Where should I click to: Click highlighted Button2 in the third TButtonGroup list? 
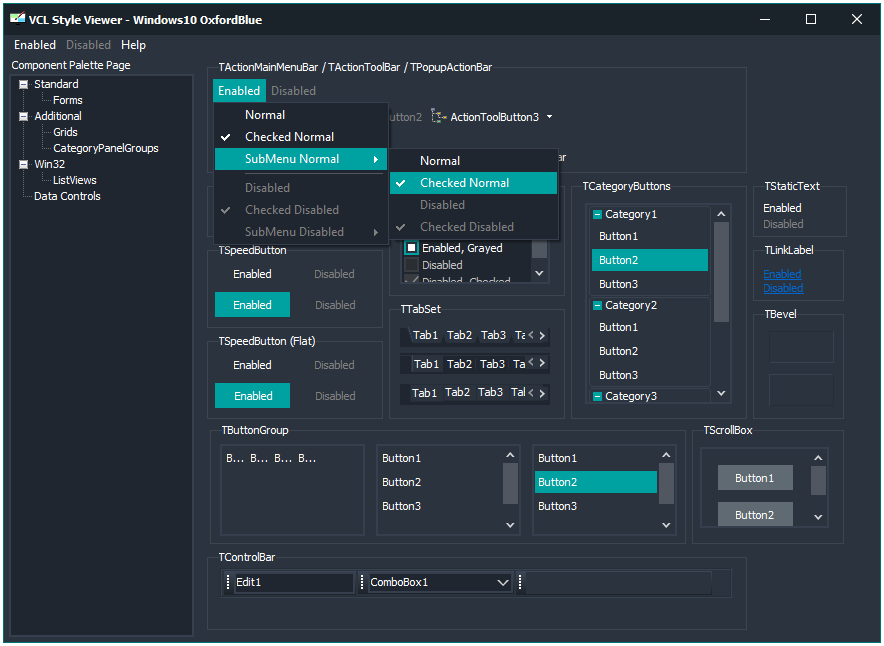click(x=596, y=483)
